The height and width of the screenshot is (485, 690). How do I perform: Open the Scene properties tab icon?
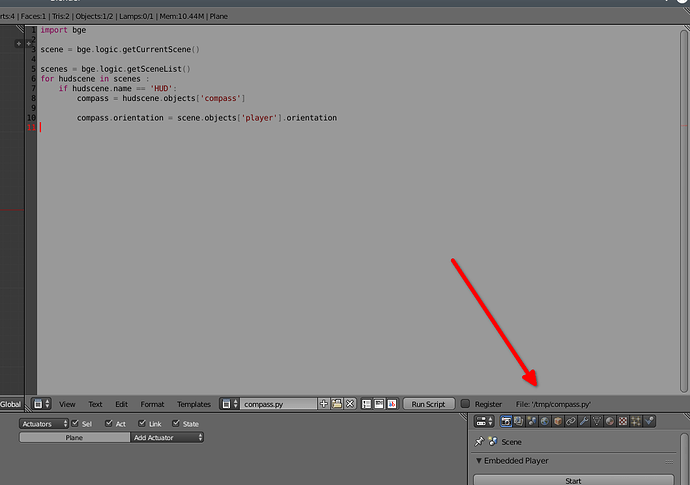coord(532,421)
